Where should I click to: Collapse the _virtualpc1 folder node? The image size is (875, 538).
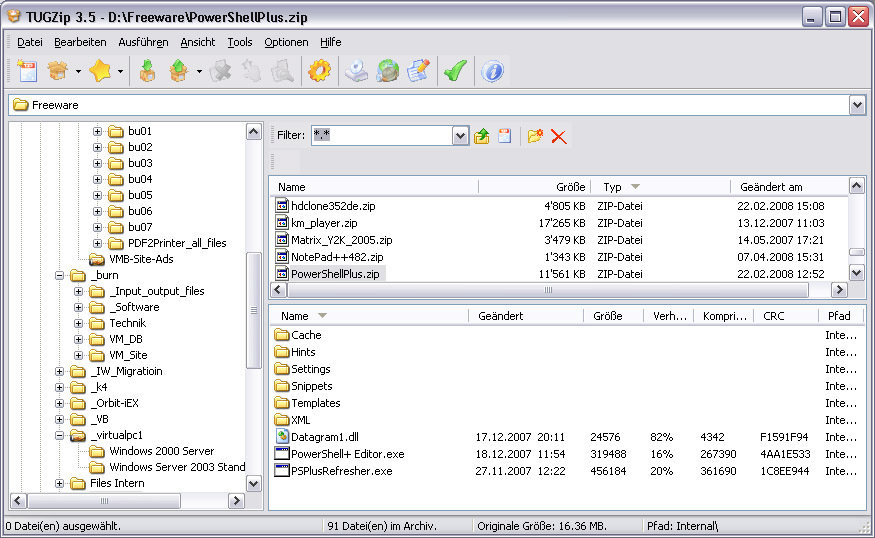click(60, 435)
